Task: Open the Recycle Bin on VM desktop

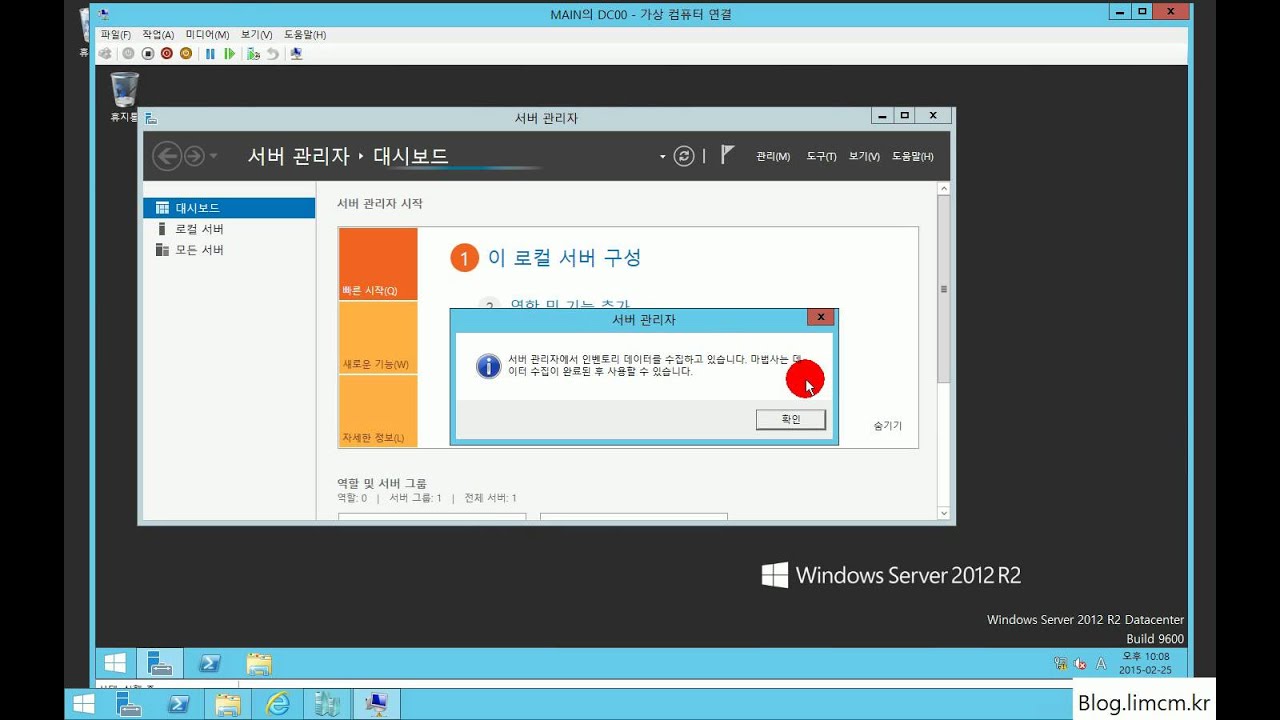Action: pos(125,97)
